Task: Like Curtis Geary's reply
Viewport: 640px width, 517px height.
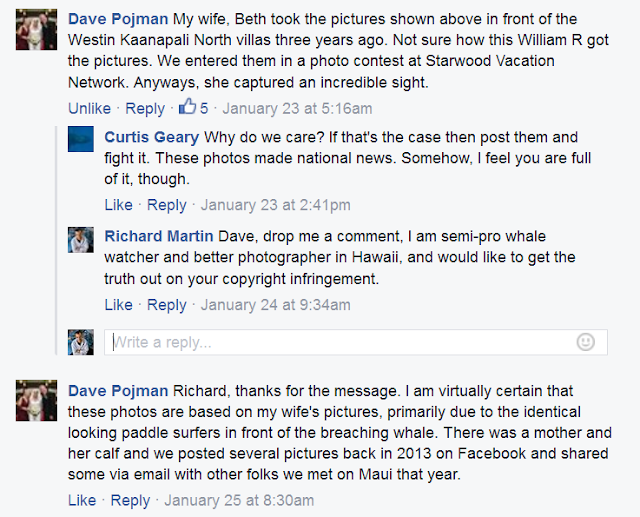Action: 118,205
